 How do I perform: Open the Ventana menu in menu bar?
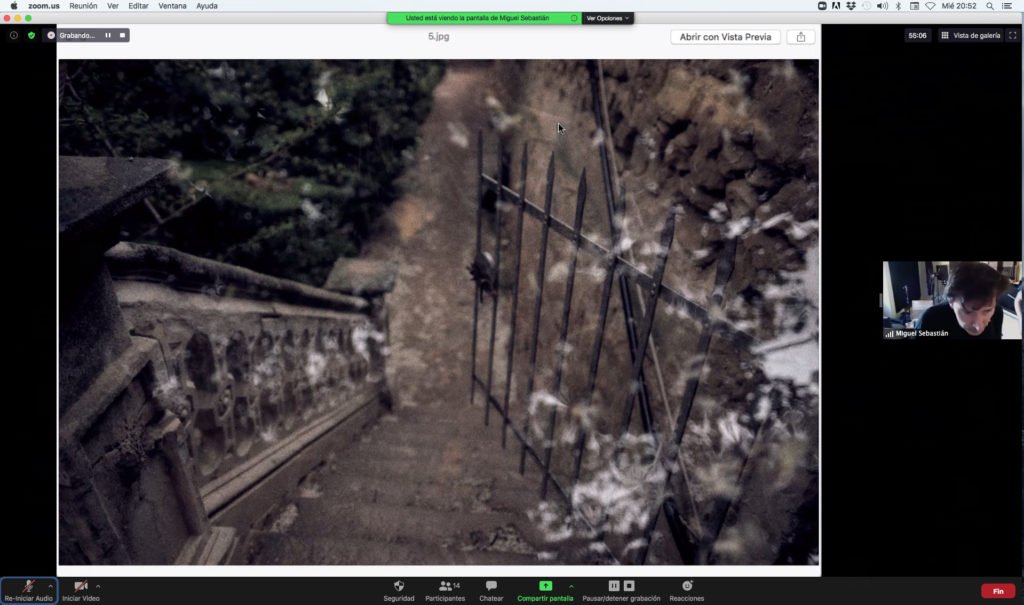click(x=172, y=6)
